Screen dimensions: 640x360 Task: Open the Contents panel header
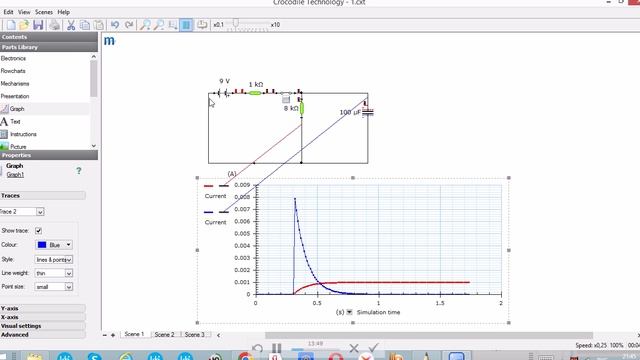[49, 37]
